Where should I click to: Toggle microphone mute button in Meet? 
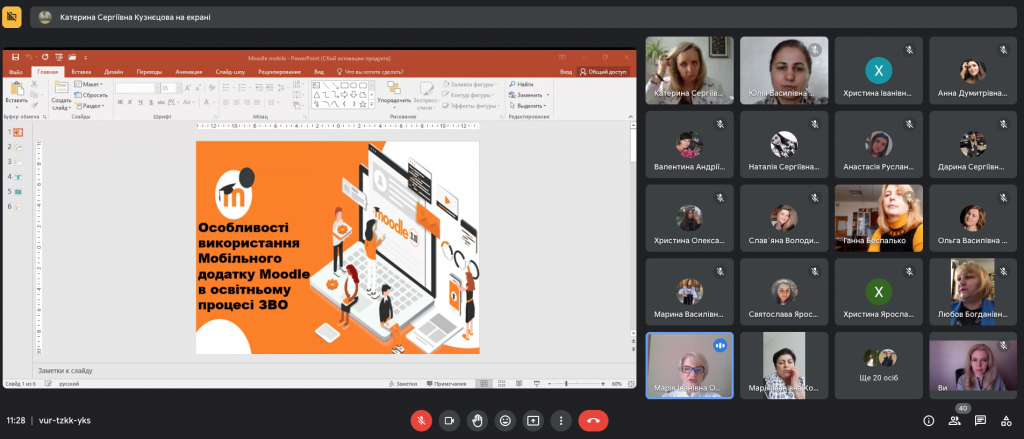421,421
